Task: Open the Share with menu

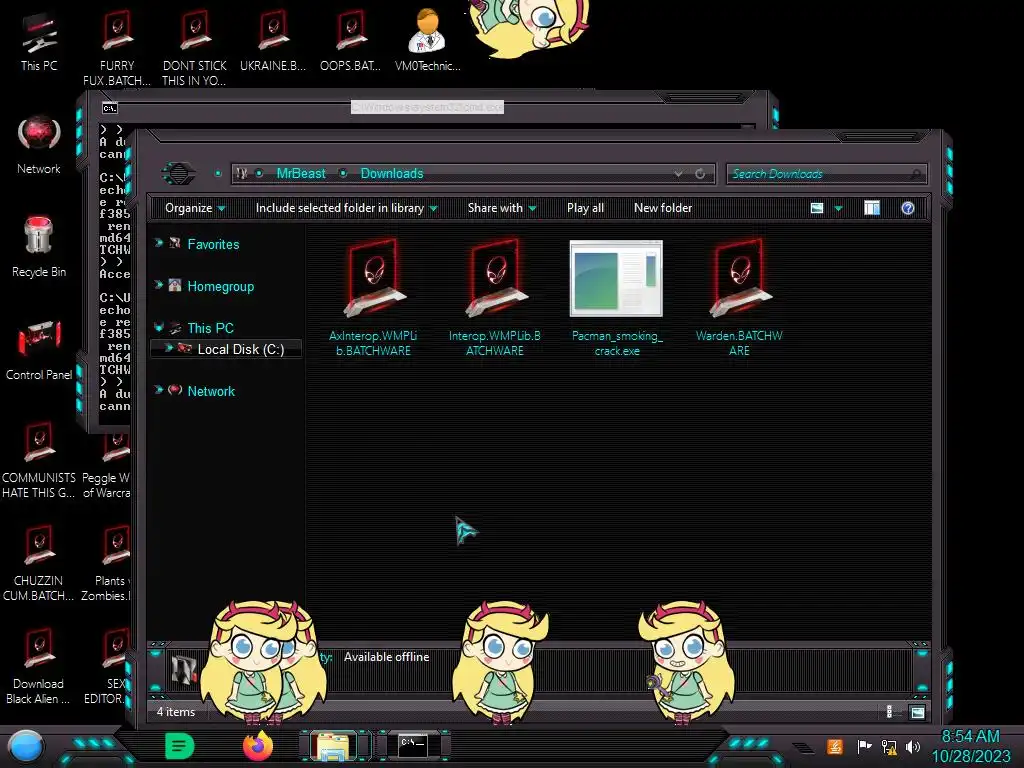Action: click(x=502, y=208)
